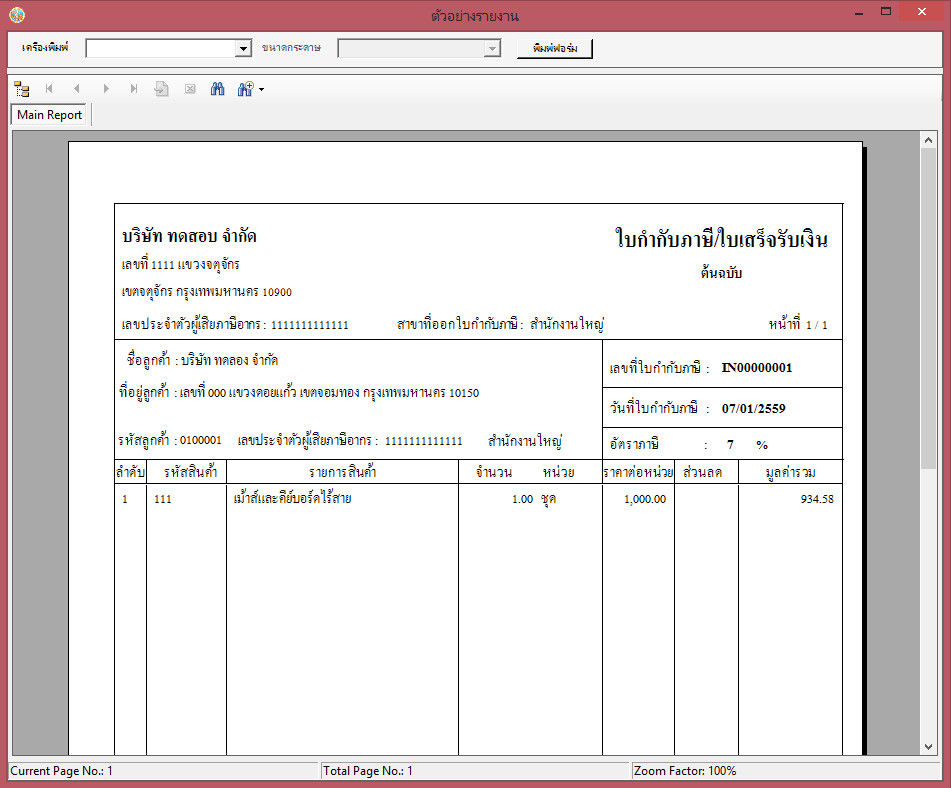The height and width of the screenshot is (788, 951).
Task: Click the title ใบกำกับภาษี/ใบเสร็จรับเงิน
Action: [x=722, y=238]
